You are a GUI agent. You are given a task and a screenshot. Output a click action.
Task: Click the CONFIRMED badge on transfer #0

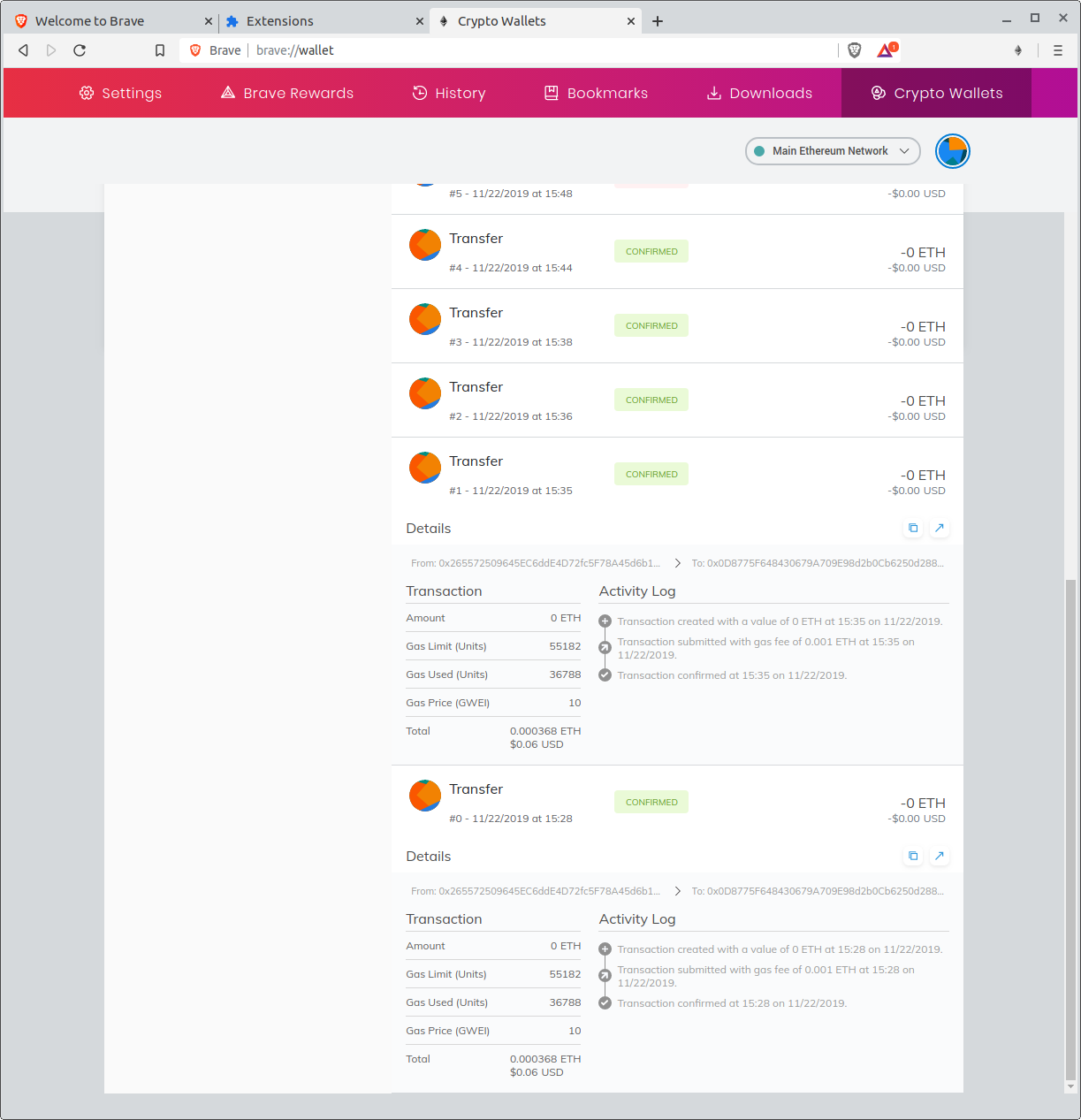pyautogui.click(x=651, y=803)
